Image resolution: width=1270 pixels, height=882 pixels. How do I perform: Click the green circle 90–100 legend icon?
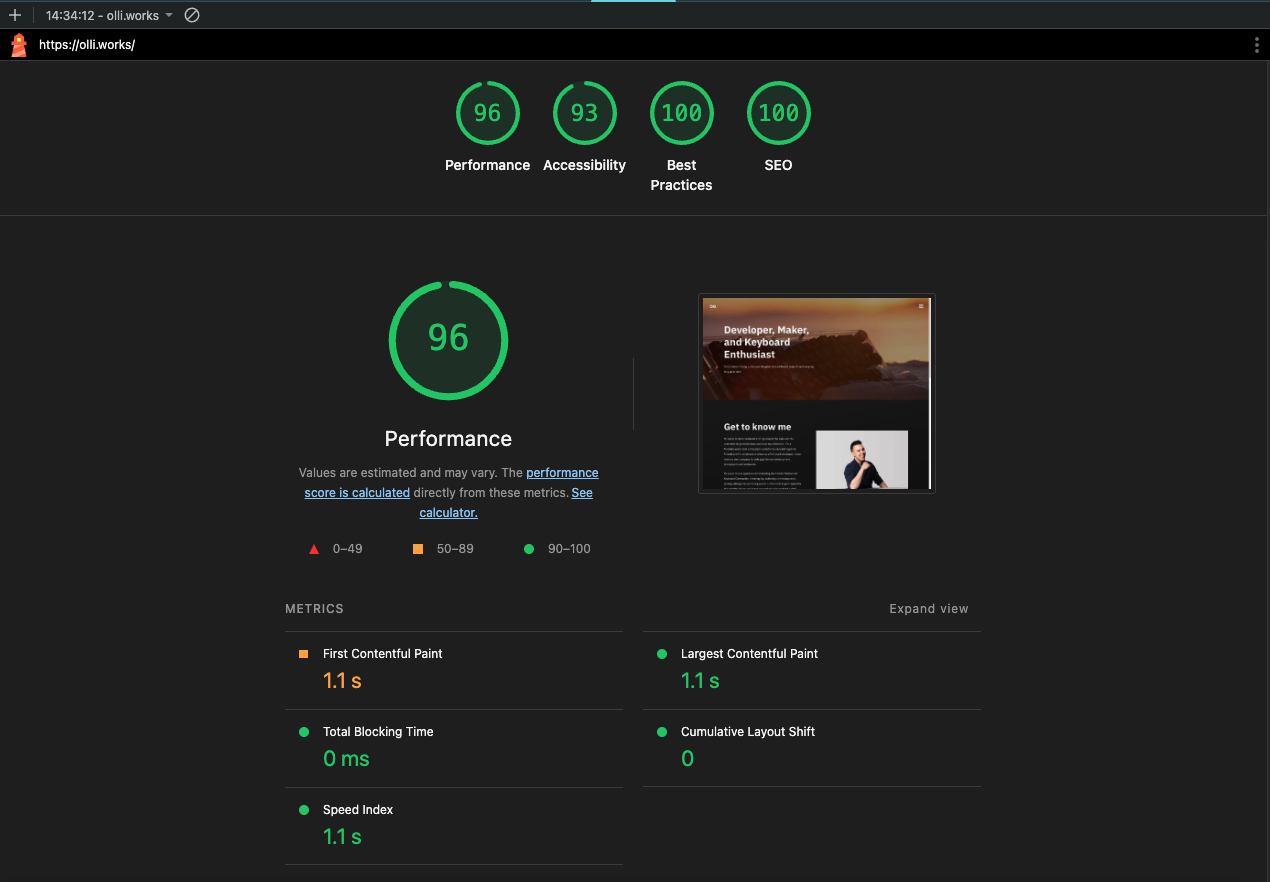click(529, 549)
